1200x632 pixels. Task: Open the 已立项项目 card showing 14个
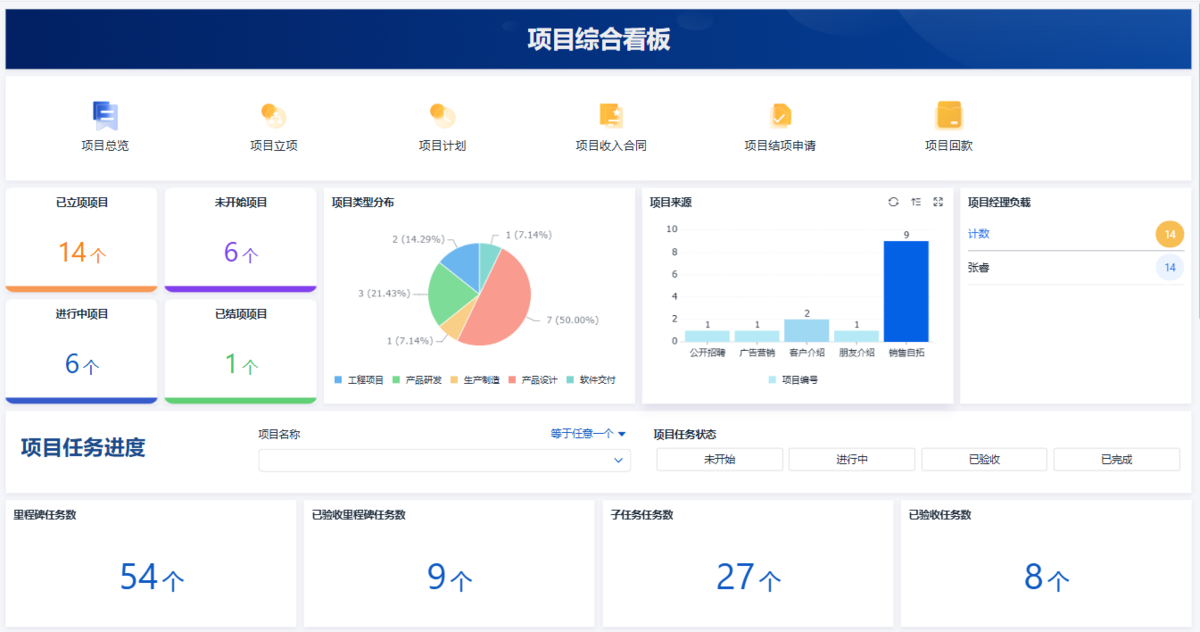pos(81,239)
